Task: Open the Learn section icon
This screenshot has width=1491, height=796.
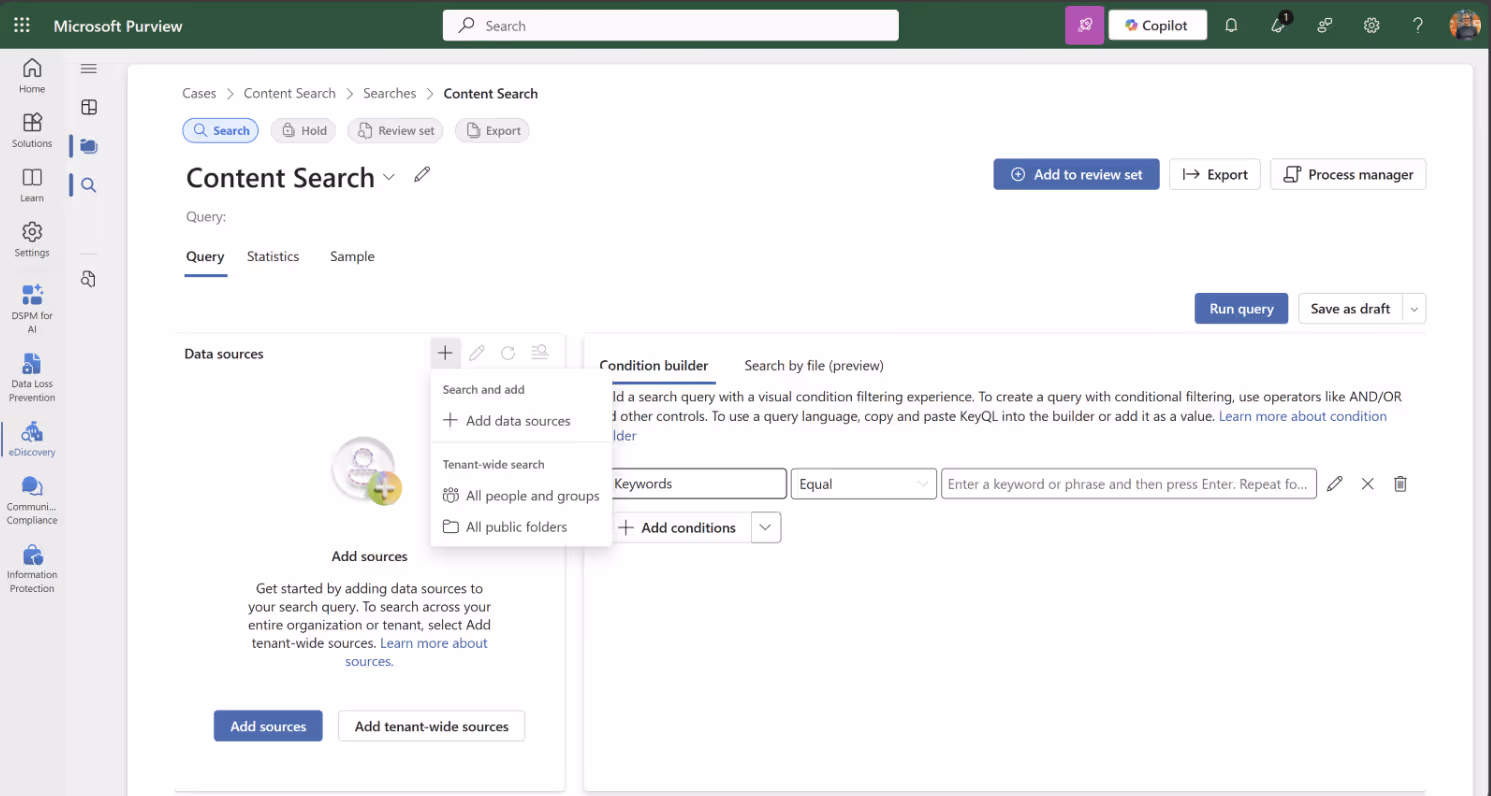Action: coord(32,177)
